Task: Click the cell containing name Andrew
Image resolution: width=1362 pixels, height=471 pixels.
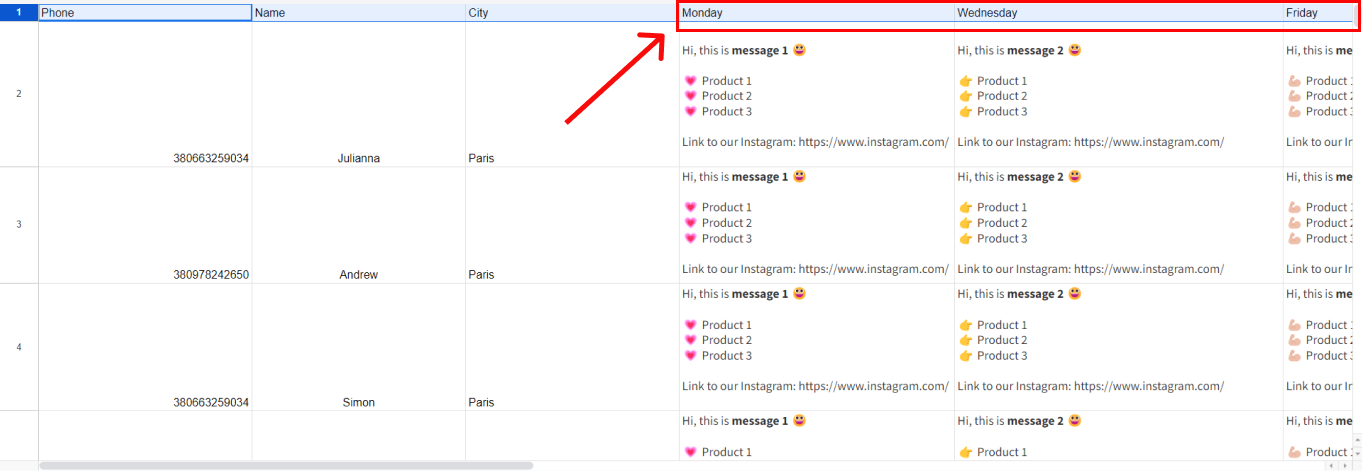Action: (x=358, y=275)
